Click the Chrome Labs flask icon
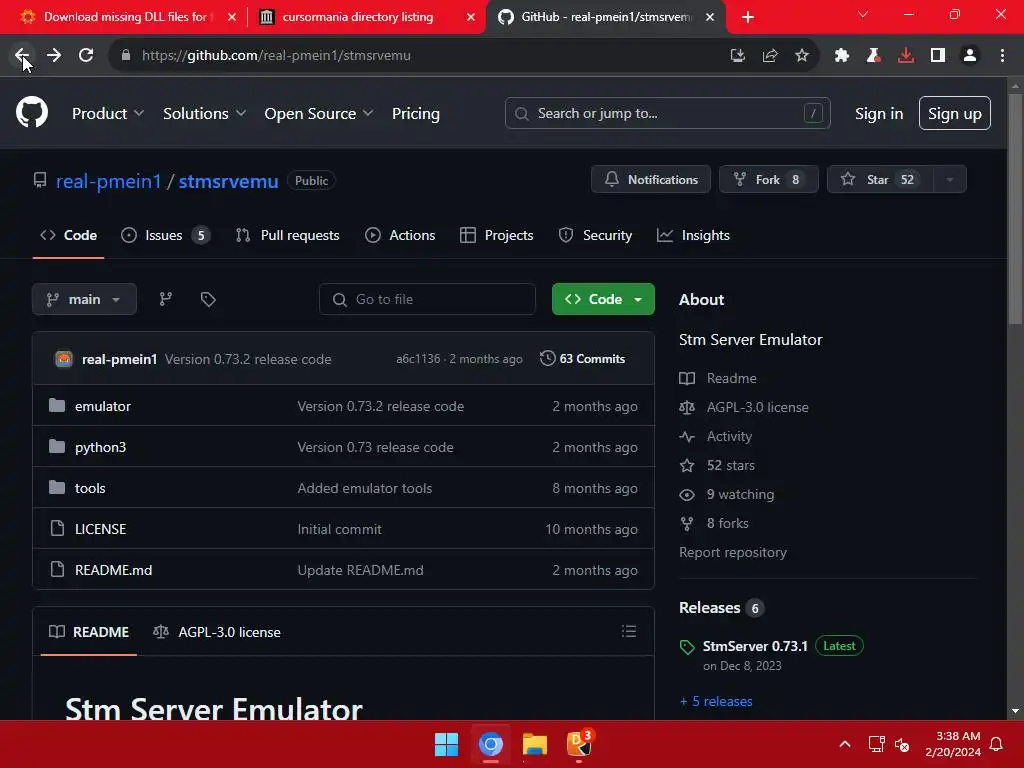Screen dimensions: 1024x768 pyautogui.click(x=874, y=56)
